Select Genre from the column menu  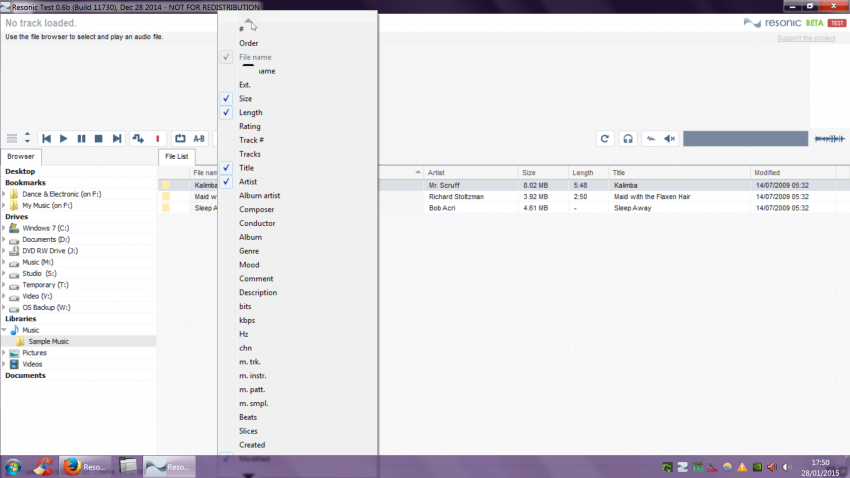click(249, 251)
